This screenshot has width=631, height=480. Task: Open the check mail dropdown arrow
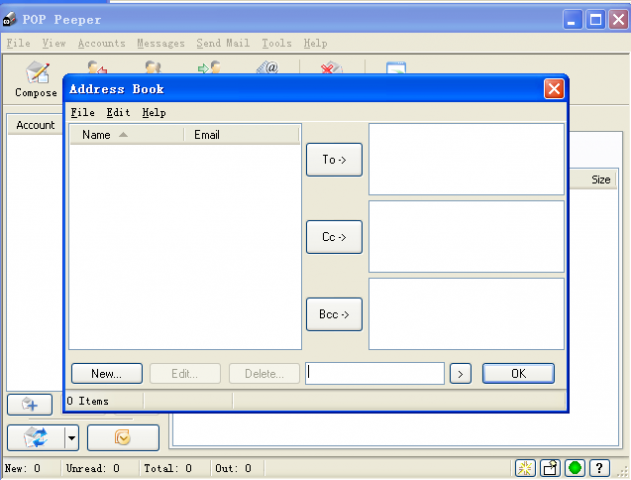coord(70,437)
